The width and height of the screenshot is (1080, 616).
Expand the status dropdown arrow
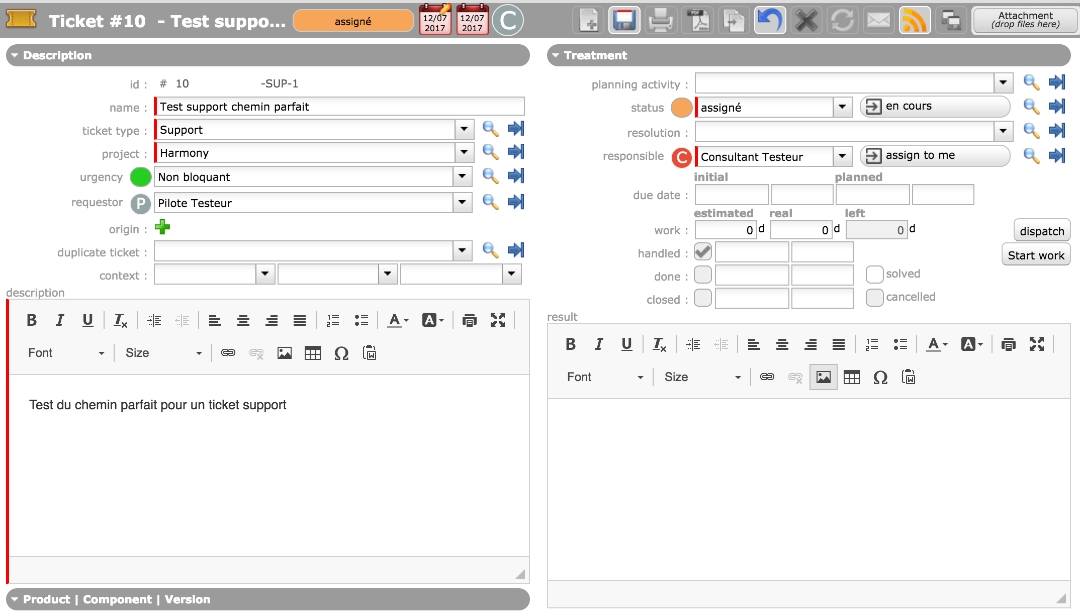843,107
